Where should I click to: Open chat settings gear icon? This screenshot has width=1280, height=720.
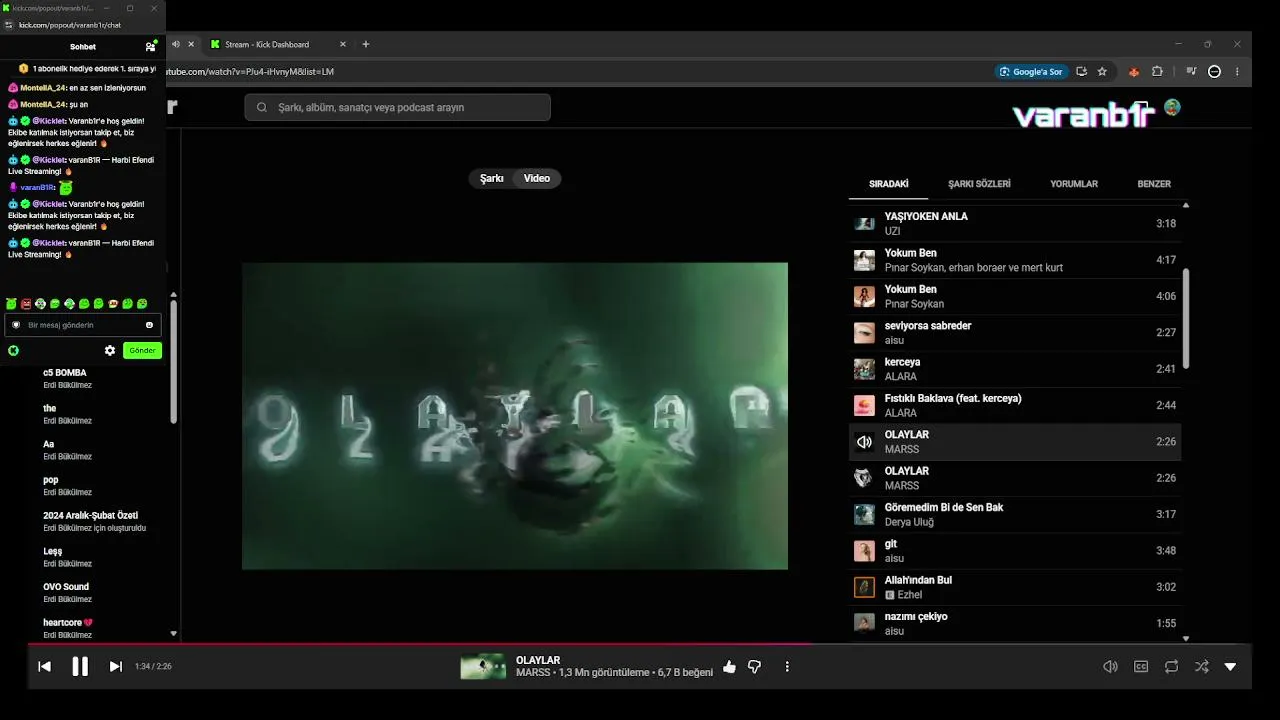pos(110,351)
